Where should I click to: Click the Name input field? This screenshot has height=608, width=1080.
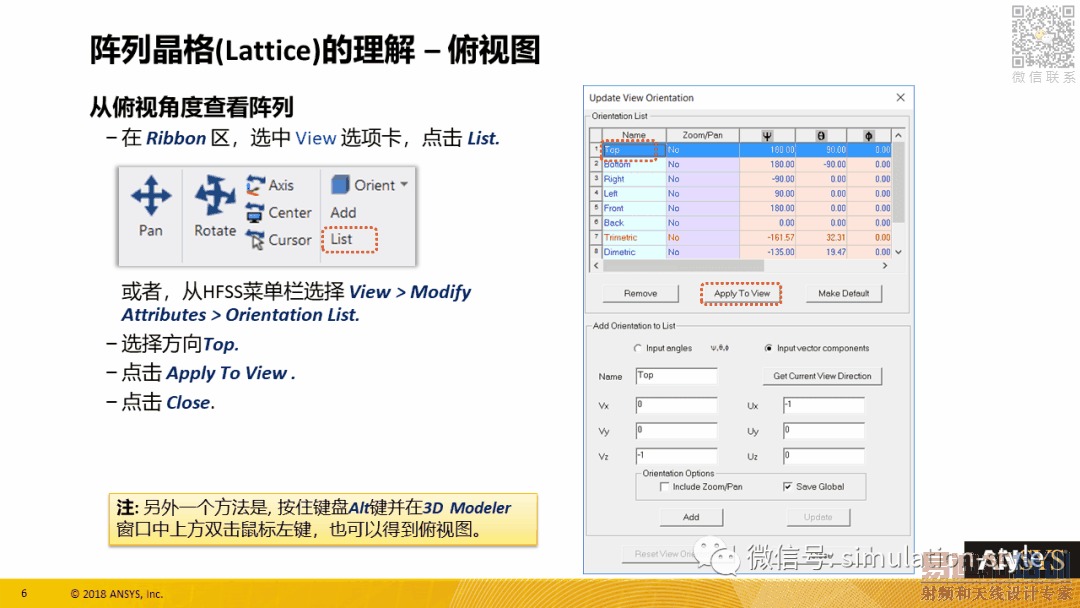click(676, 376)
